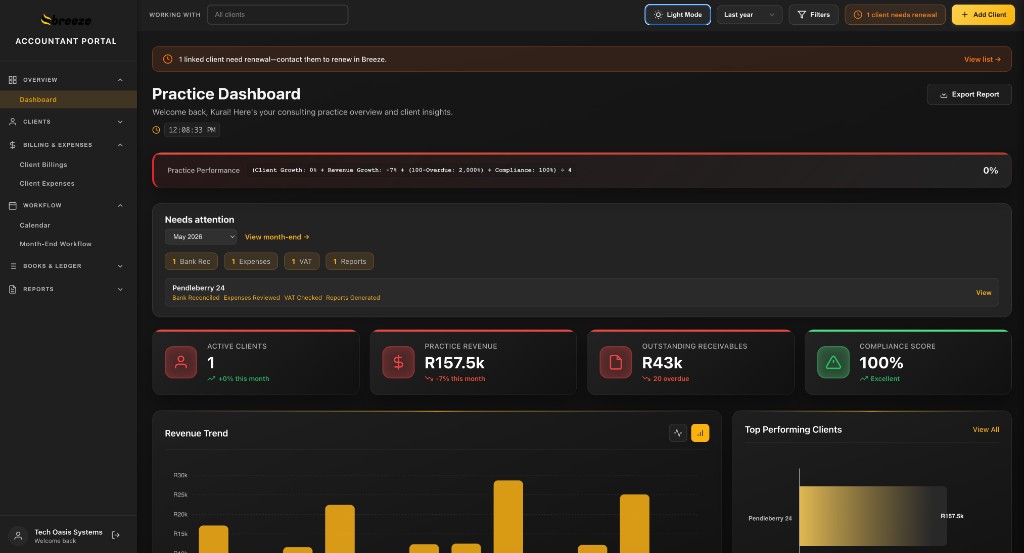Click the Practice Revenue dollar icon

click(398, 362)
